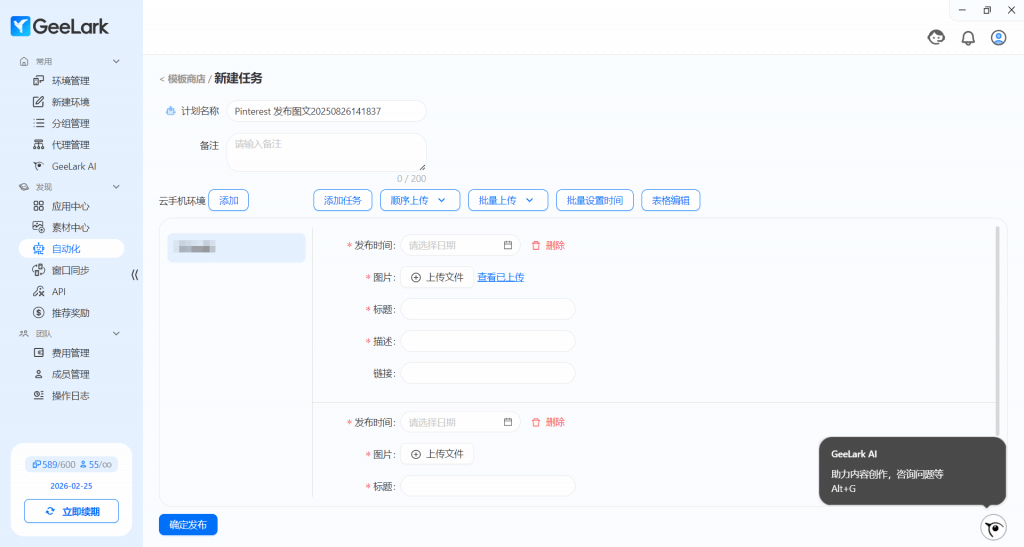Open the GeeLark AI floating assistant button
Viewport: 1024px width, 547px height.
pos(993,527)
